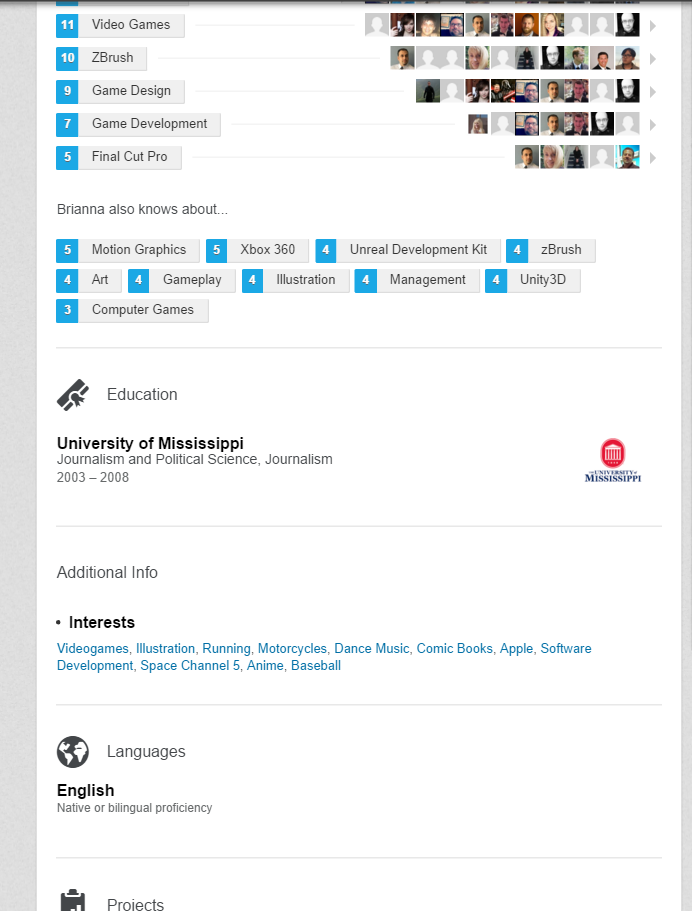The width and height of the screenshot is (692, 911).
Task: Click the endorsement count badge for Video Games
Action: point(67,25)
